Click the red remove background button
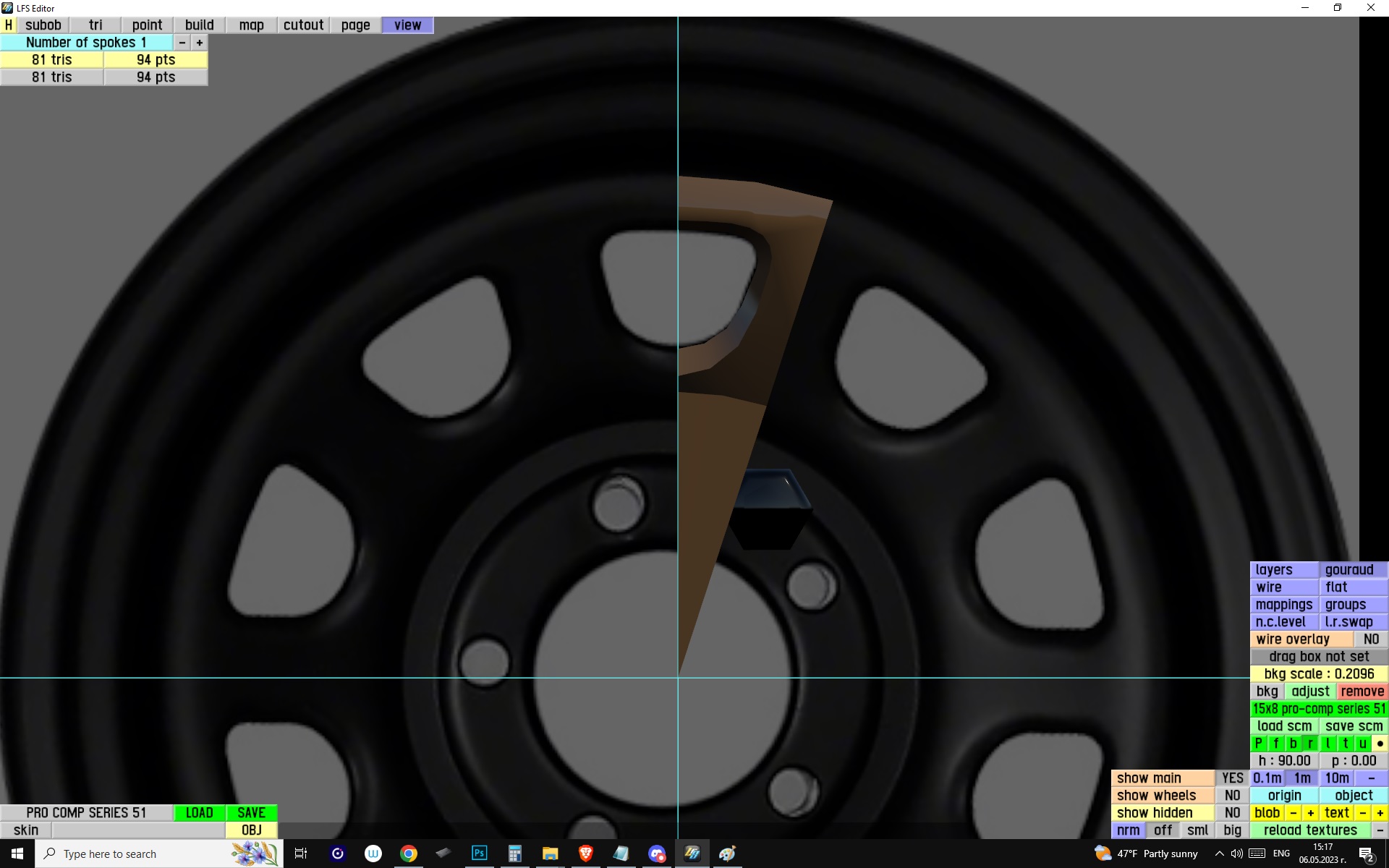This screenshot has height=868, width=1389. point(1362,691)
